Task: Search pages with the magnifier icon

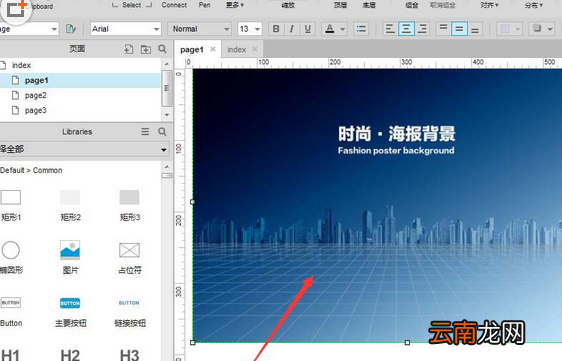Action: (x=162, y=49)
